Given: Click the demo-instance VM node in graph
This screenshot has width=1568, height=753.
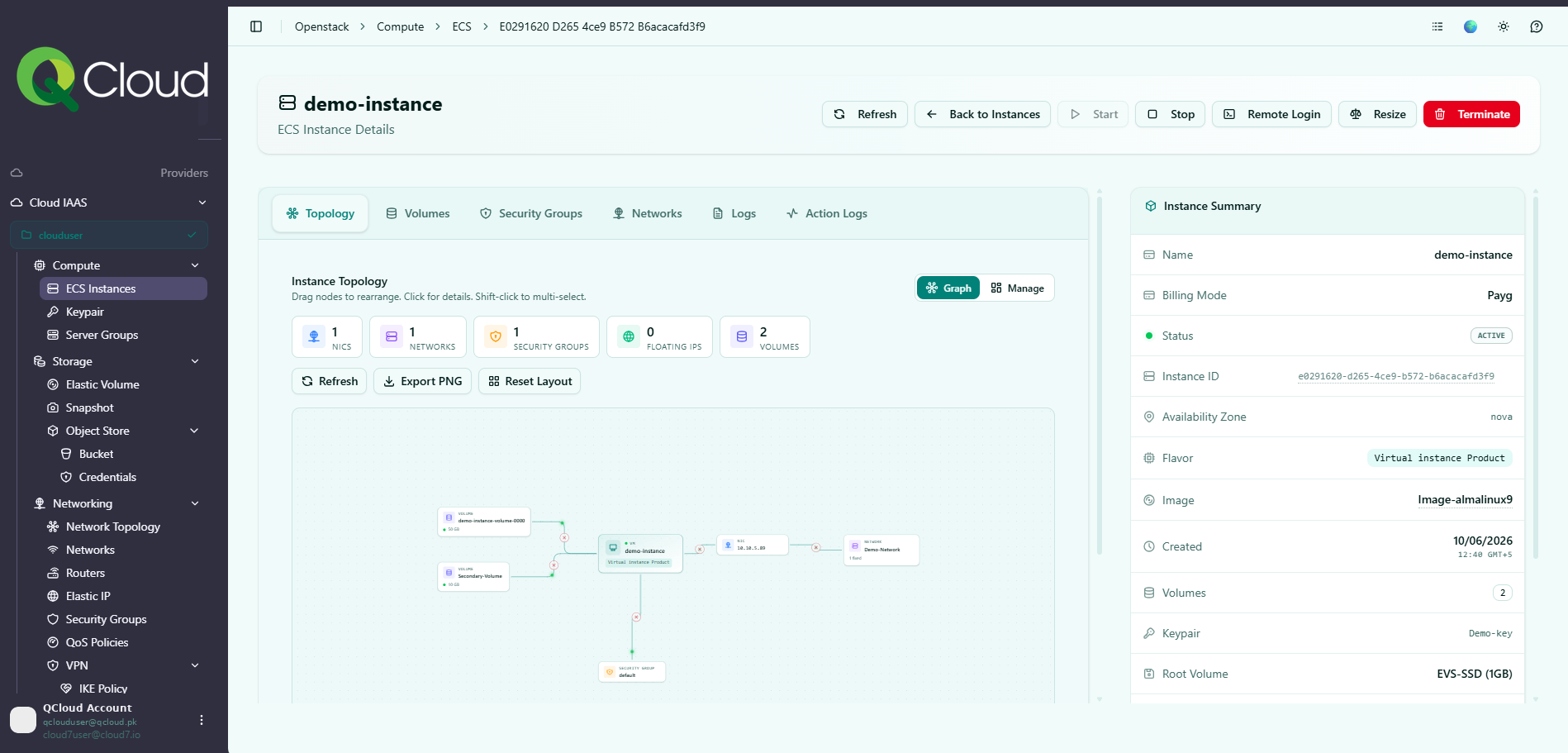Looking at the screenshot, I should click(640, 554).
